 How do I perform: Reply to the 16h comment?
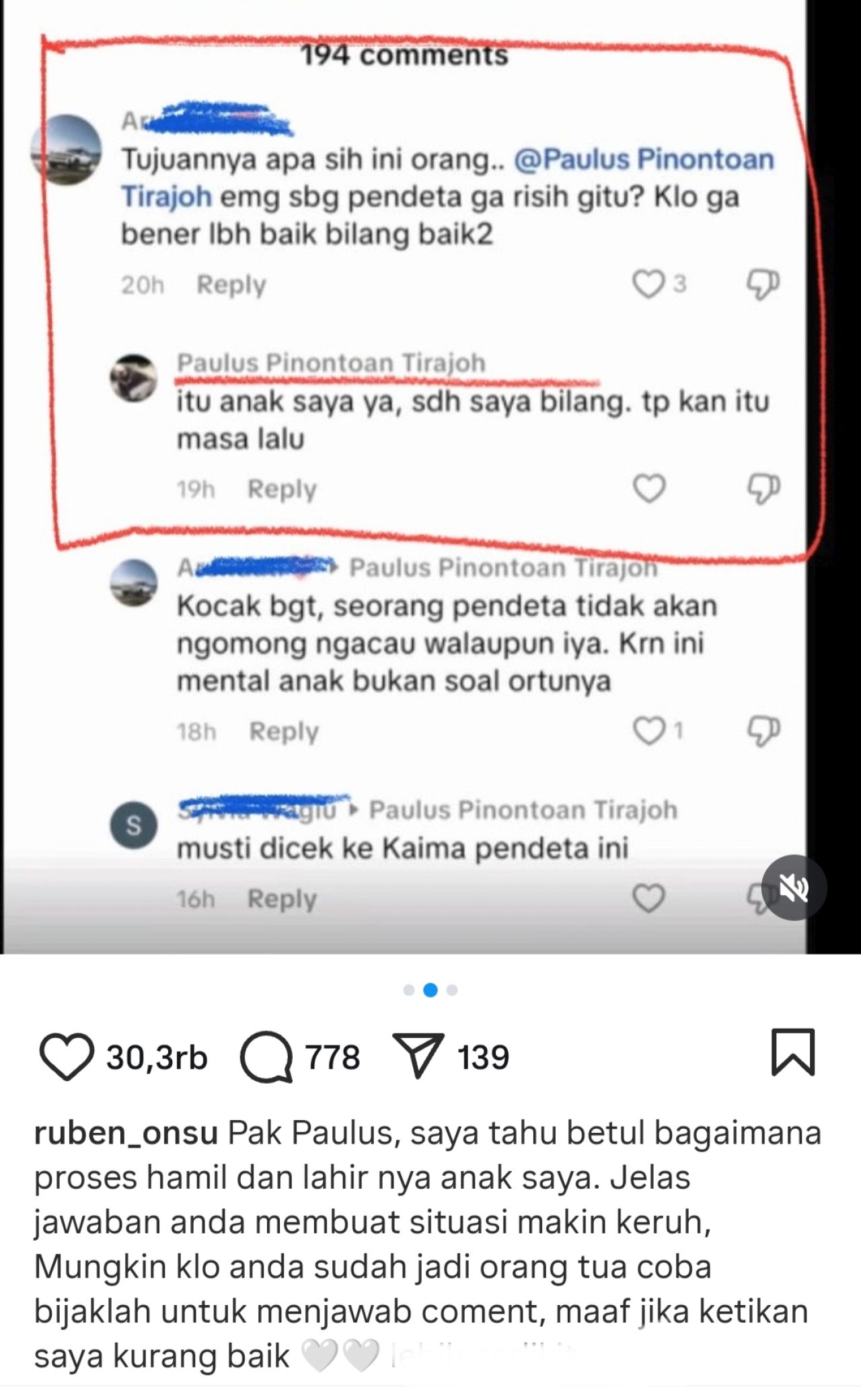pyautogui.click(x=282, y=899)
